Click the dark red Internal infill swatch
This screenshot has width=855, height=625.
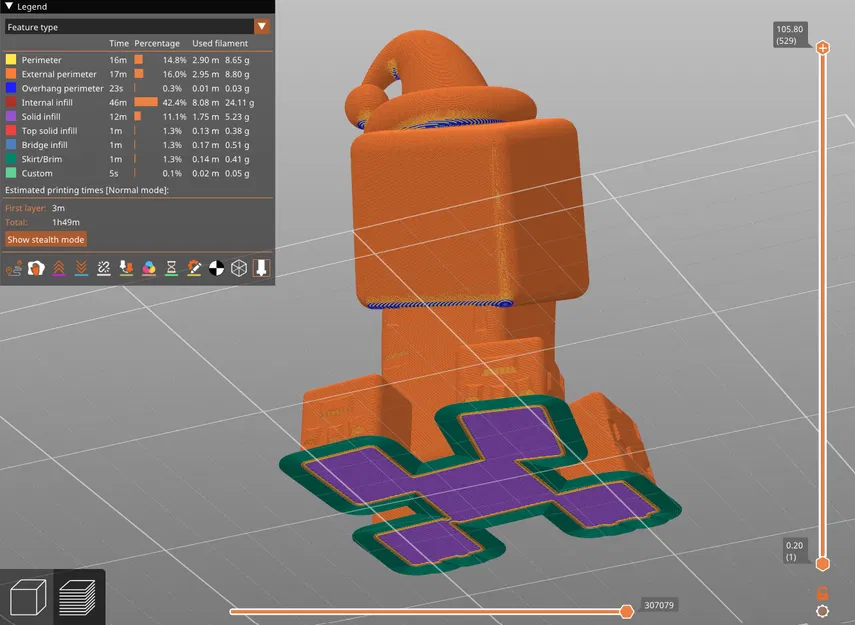pyautogui.click(x=11, y=102)
